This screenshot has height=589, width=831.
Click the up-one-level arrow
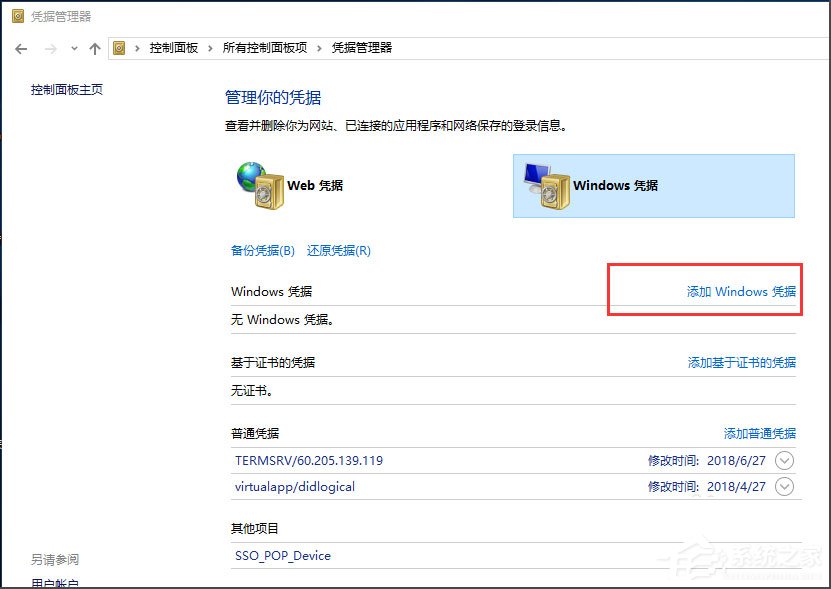click(94, 47)
